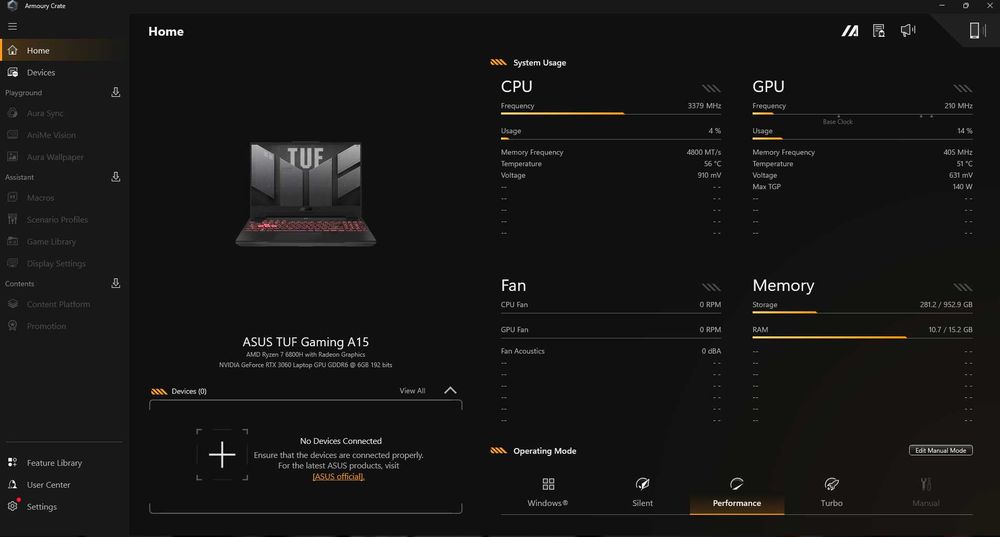The width and height of the screenshot is (1000, 537).
Task: Click the Home house icon
Action: tap(12, 50)
